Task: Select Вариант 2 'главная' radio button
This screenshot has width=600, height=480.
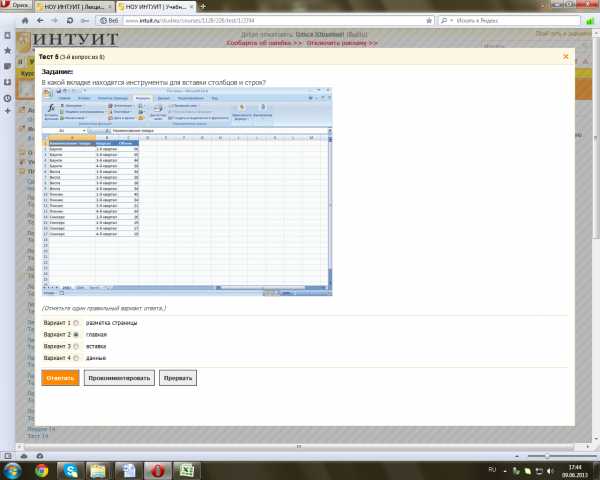Action: coord(76,335)
